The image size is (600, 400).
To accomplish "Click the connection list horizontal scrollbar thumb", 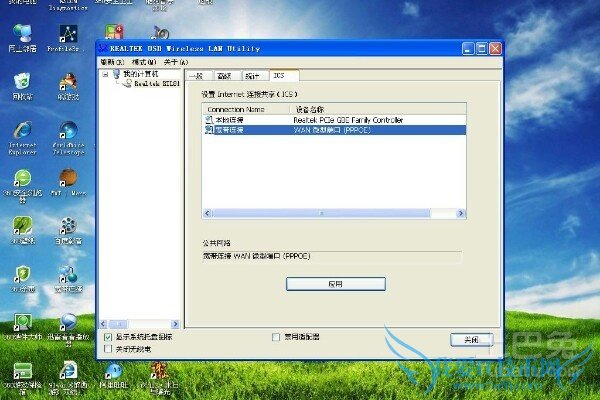I will click(321, 213).
